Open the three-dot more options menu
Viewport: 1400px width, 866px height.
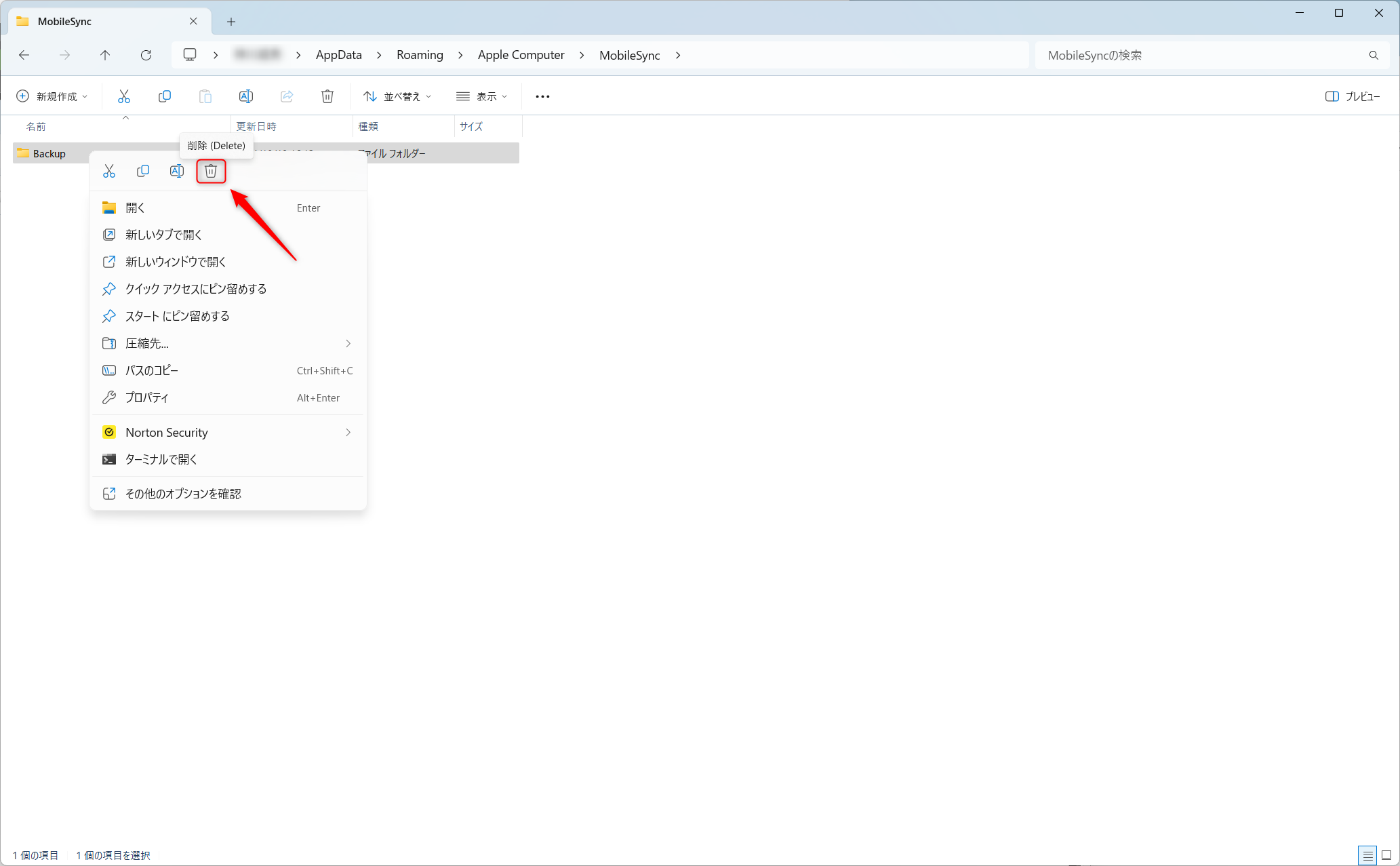tap(542, 96)
